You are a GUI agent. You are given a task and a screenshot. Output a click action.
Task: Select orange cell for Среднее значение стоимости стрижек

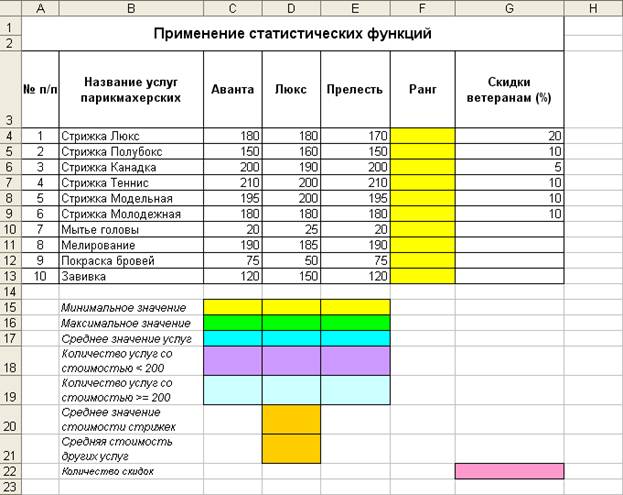pos(291,419)
